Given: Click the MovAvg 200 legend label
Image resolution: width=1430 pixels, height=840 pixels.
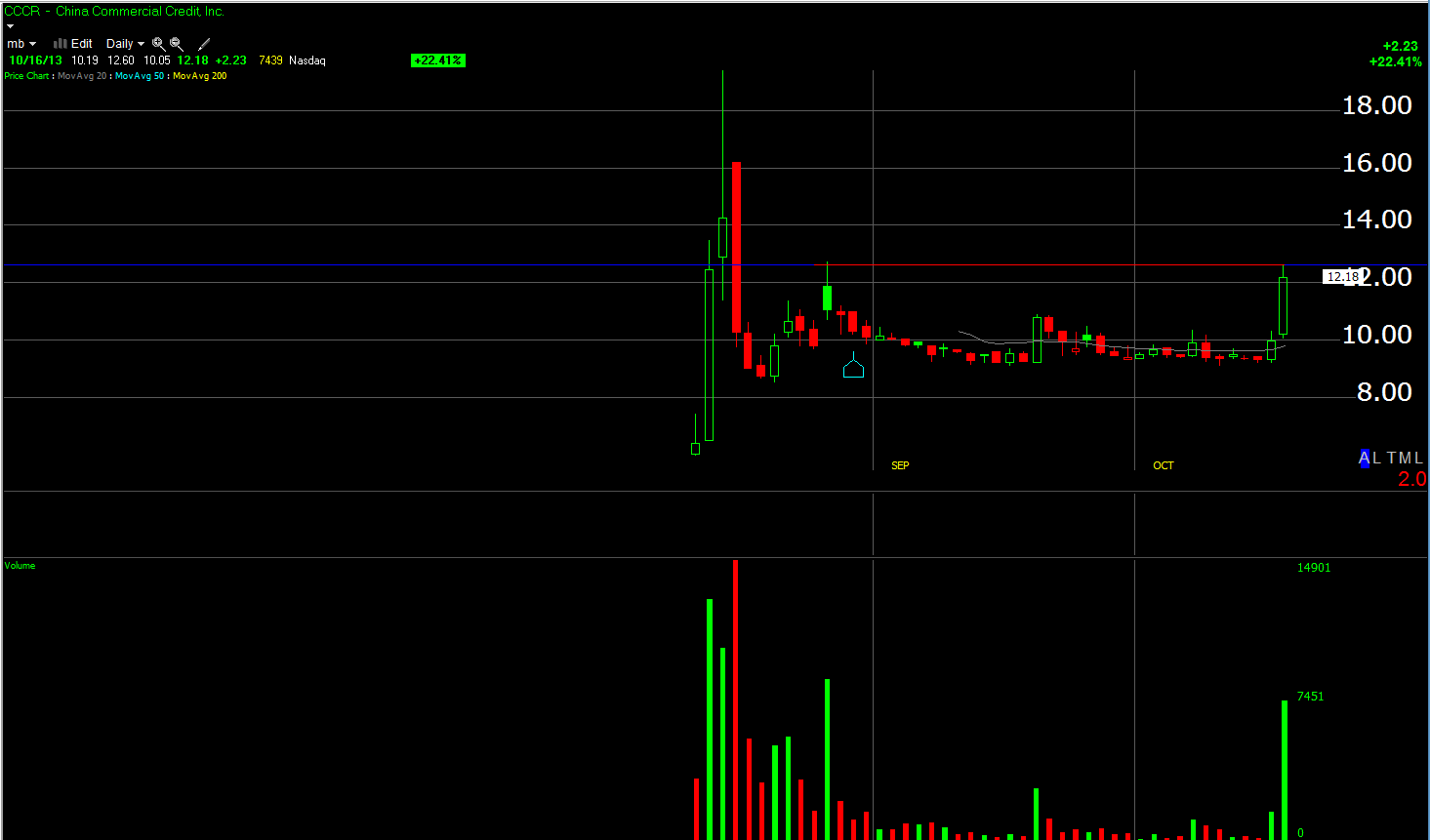Looking at the screenshot, I should pyautogui.click(x=200, y=76).
